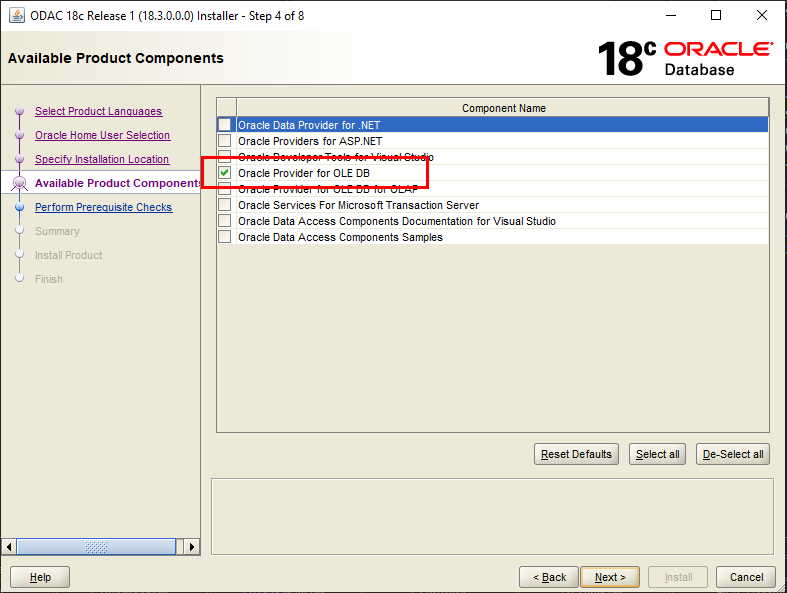Click the right arrow of steps scrollbar
The height and width of the screenshot is (593, 787).
[192, 546]
